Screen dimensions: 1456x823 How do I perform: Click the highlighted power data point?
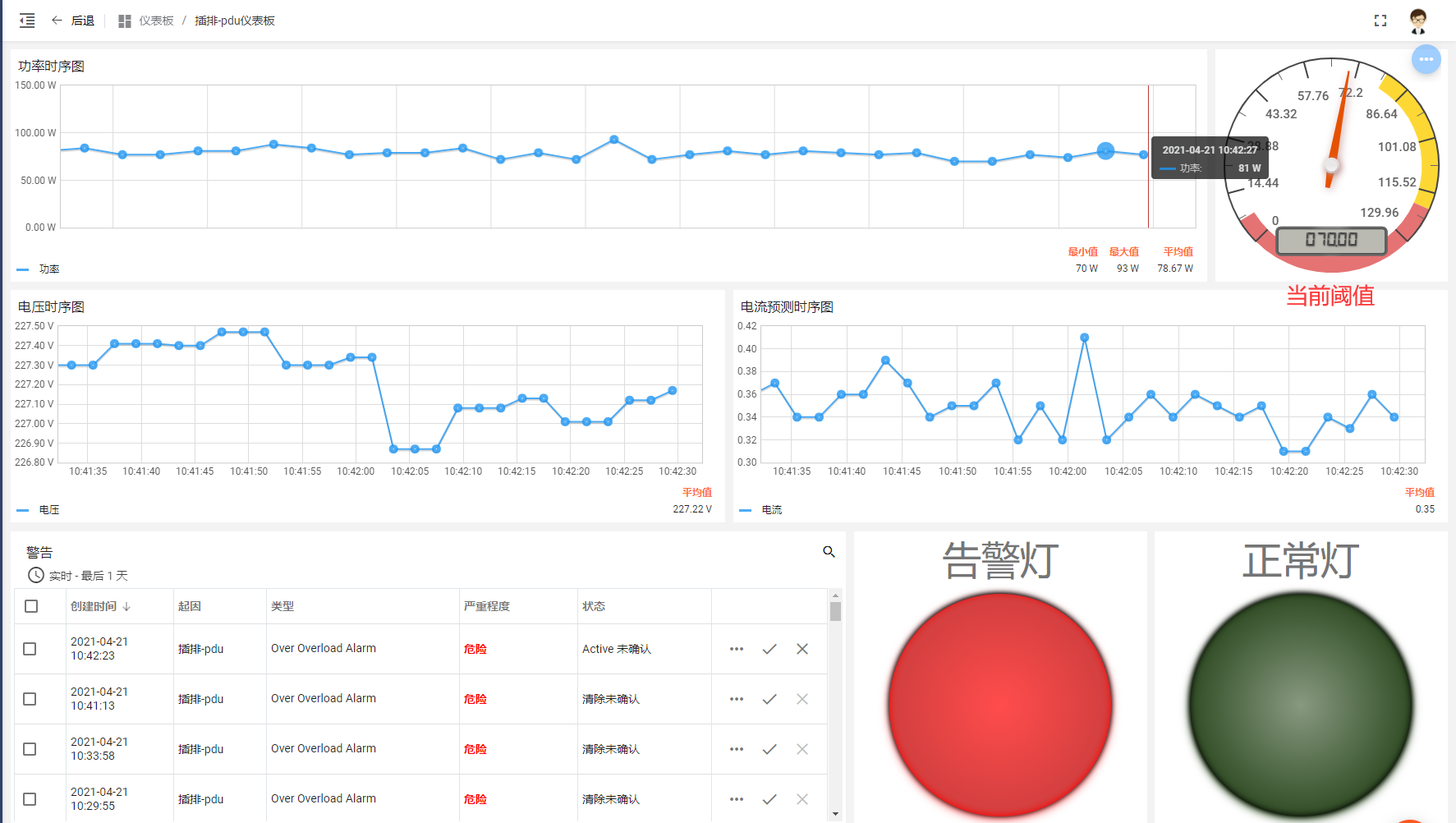1105,151
